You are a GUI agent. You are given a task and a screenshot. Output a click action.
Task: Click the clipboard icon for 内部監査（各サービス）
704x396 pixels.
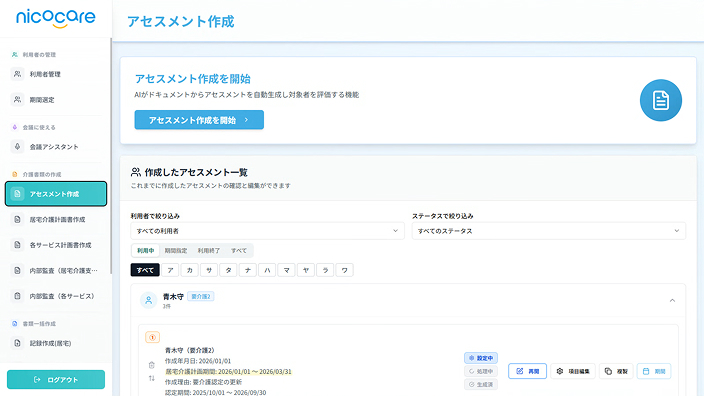17,296
